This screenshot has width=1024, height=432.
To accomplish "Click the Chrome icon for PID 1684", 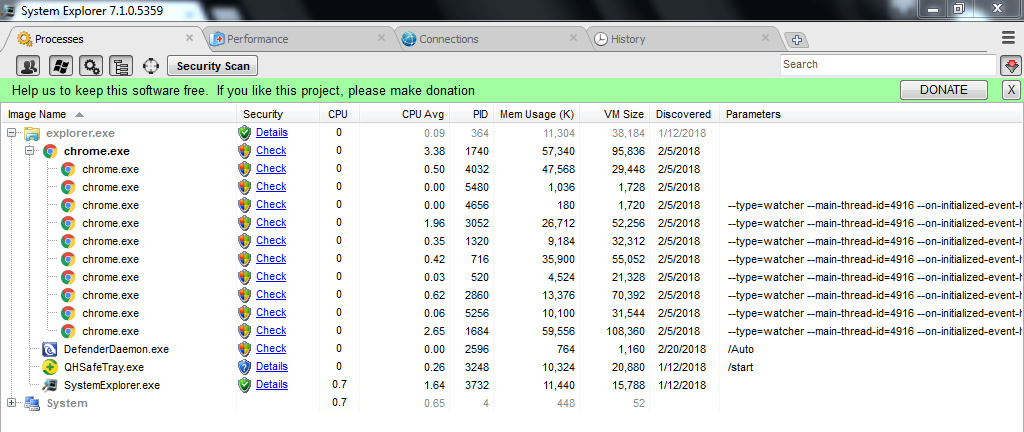I will [68, 332].
